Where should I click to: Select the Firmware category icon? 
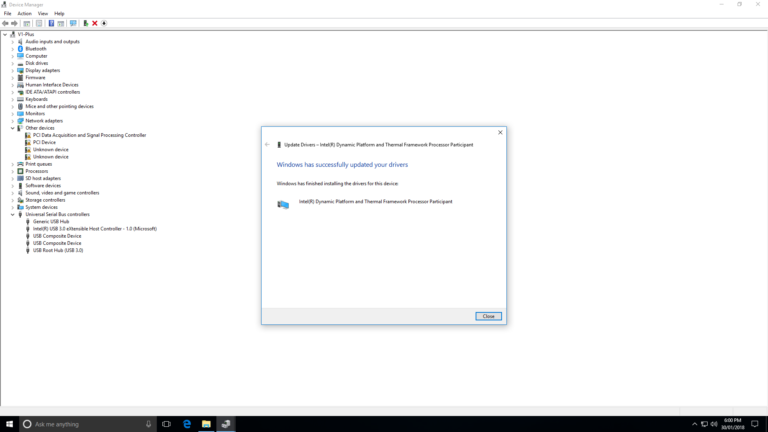point(20,77)
